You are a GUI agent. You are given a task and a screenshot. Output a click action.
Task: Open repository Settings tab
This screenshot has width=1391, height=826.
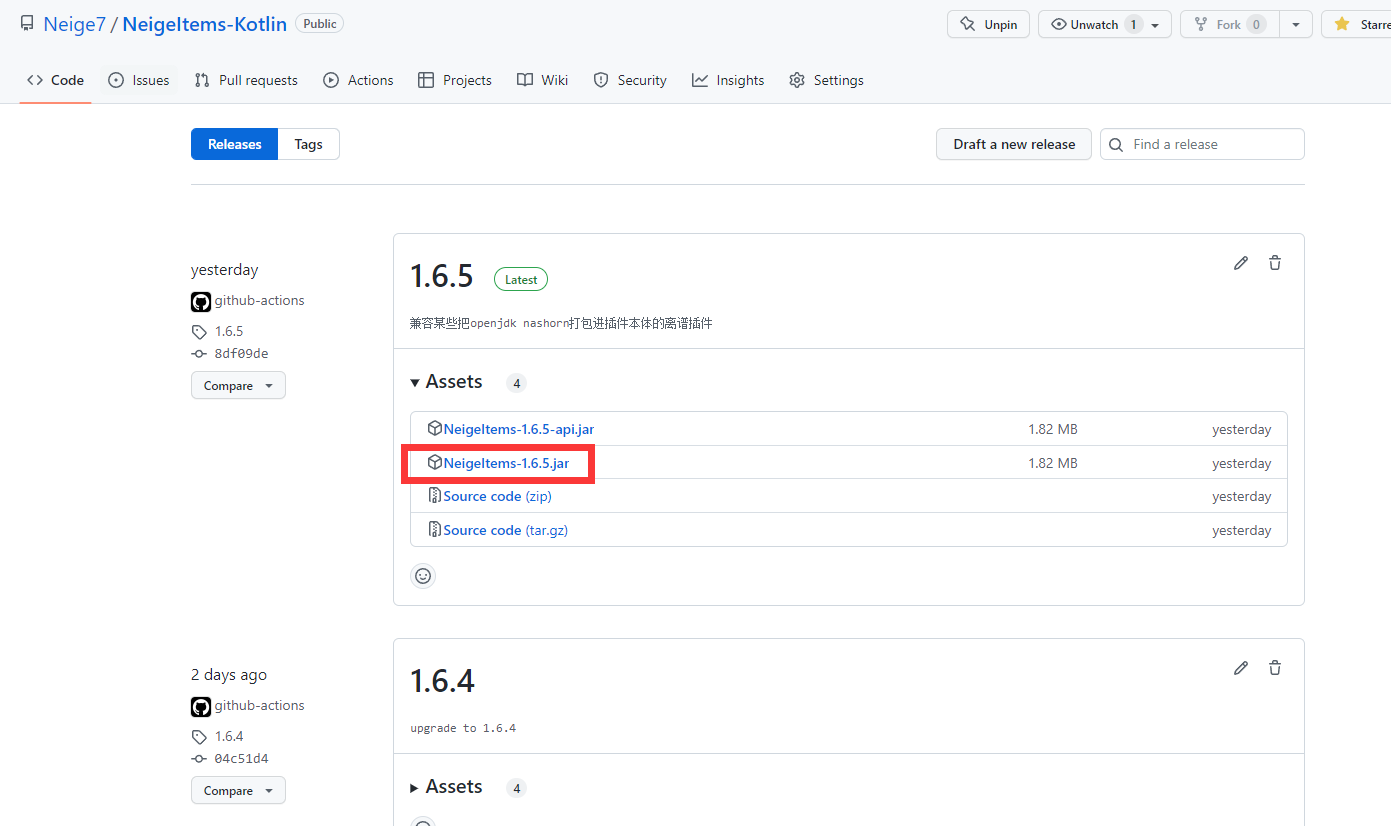826,80
